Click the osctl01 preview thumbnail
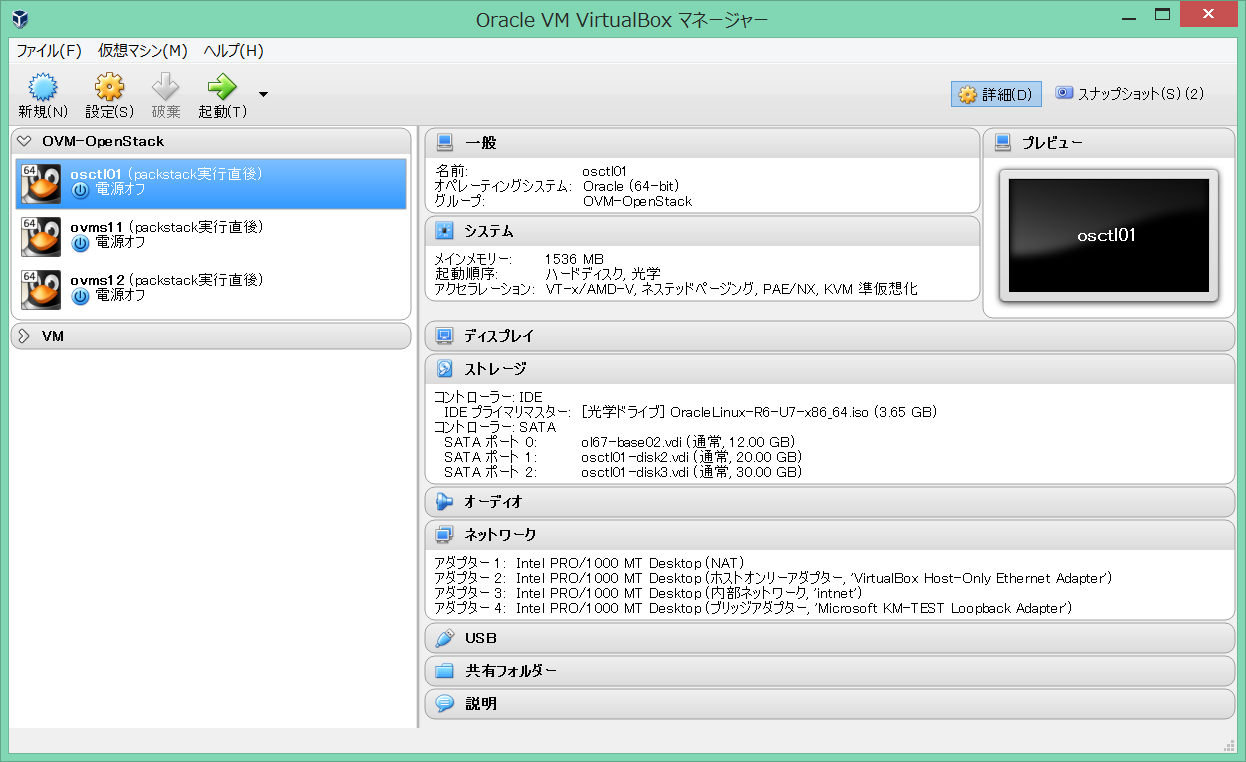Image resolution: width=1246 pixels, height=762 pixels. click(x=1108, y=234)
